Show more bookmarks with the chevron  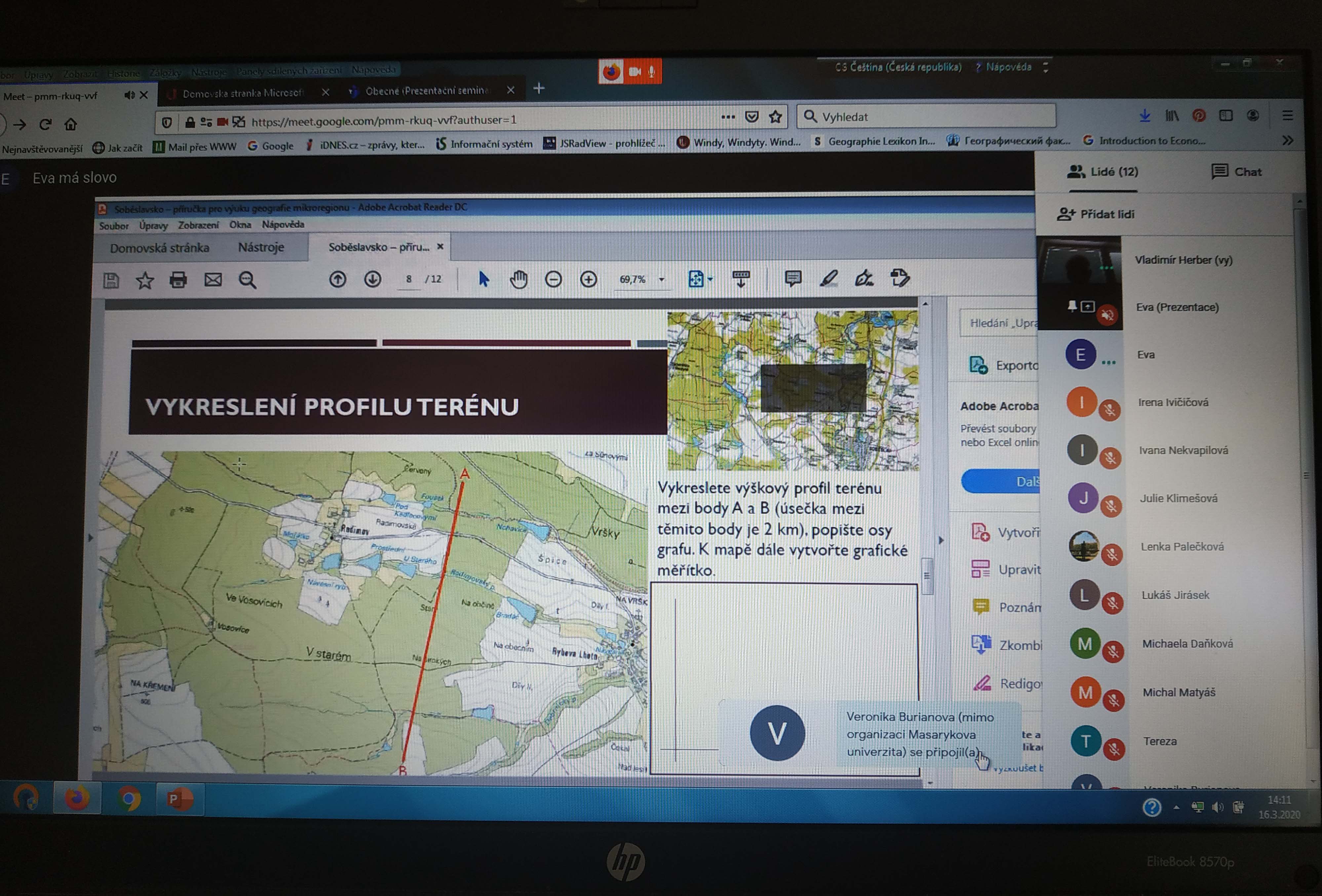point(1288,140)
